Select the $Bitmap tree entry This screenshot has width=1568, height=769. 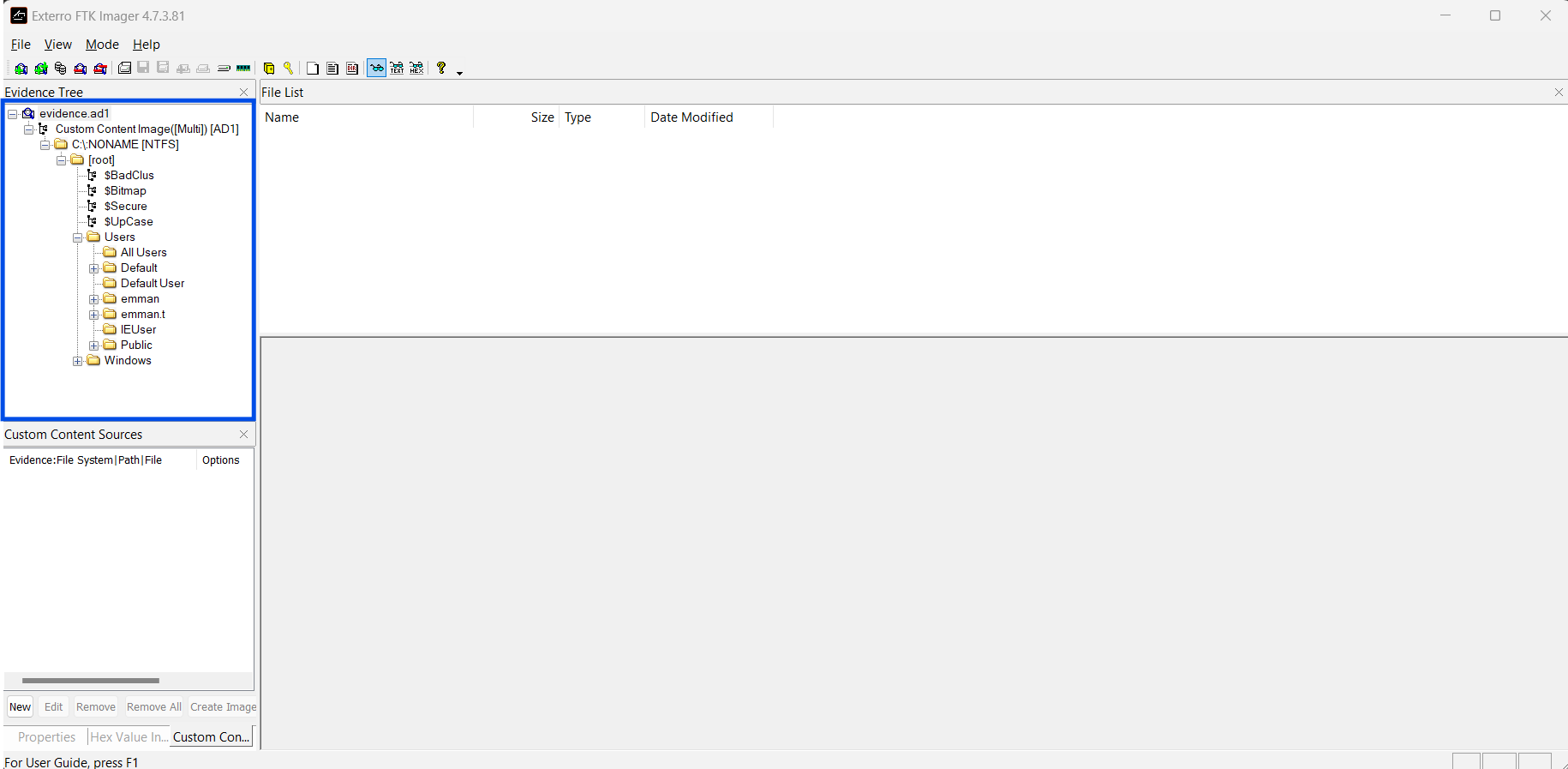(x=125, y=191)
